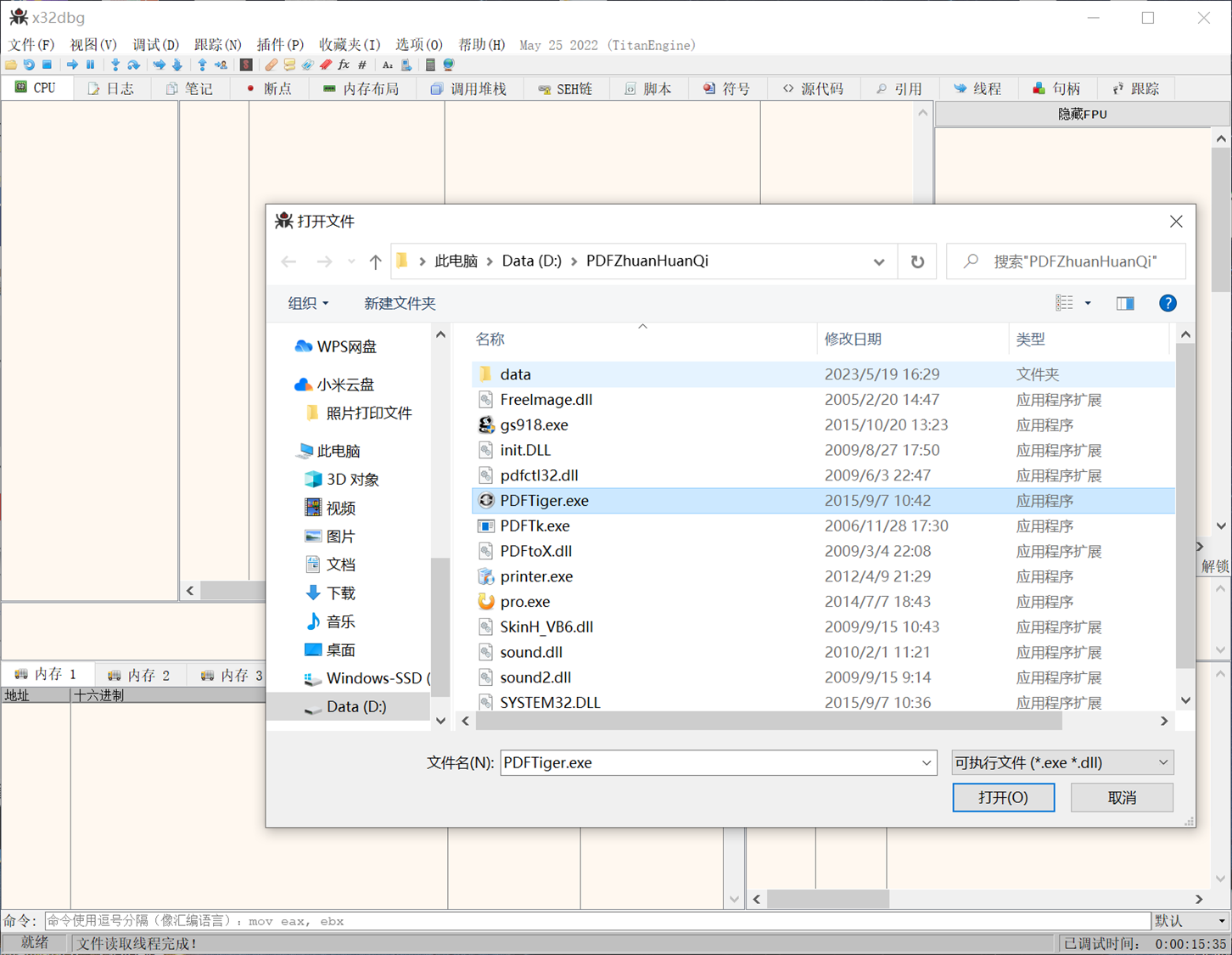This screenshot has width=1232, height=955.
Task: Click the strings A₂ toolbar icon
Action: tap(387, 65)
